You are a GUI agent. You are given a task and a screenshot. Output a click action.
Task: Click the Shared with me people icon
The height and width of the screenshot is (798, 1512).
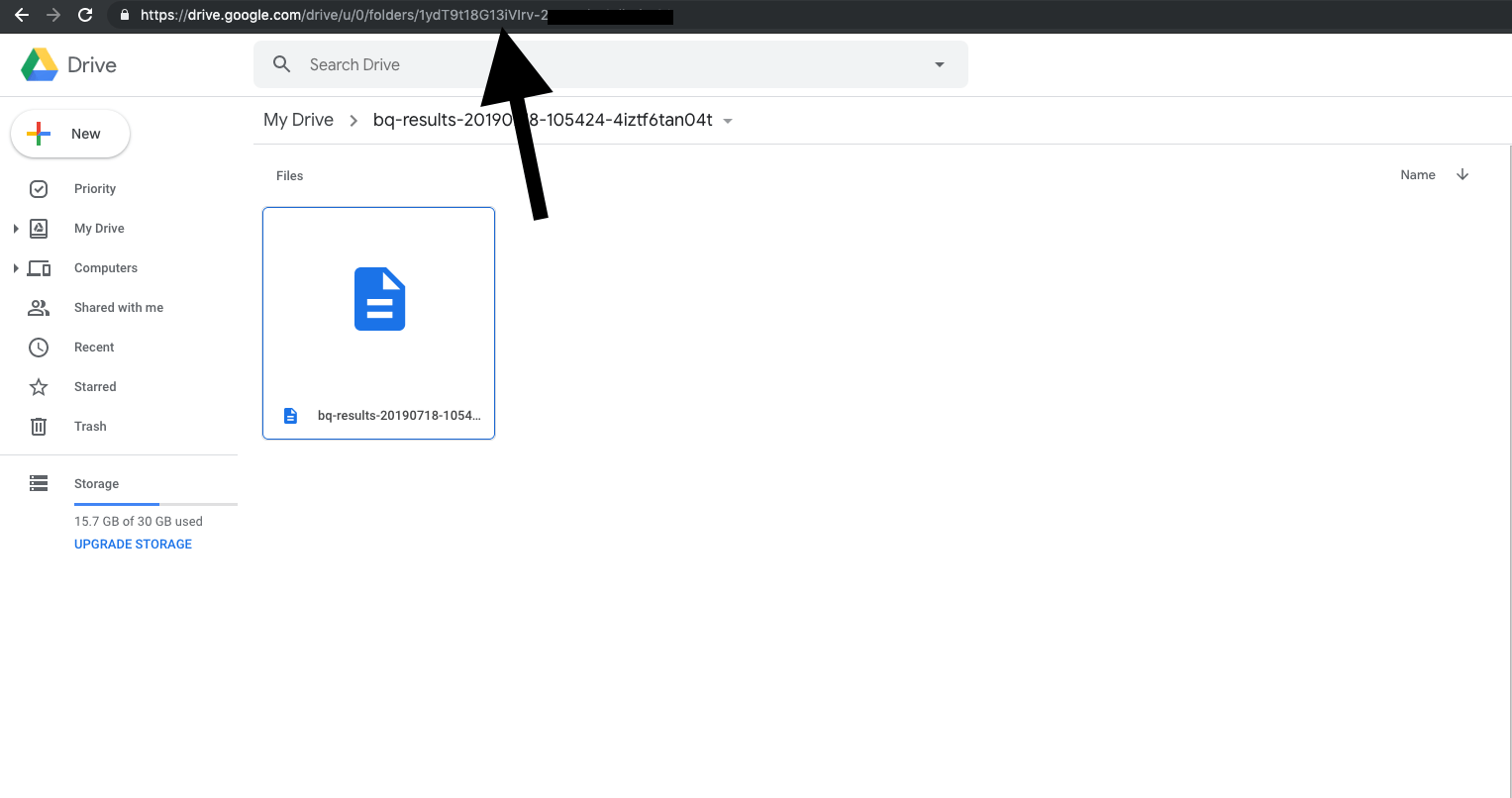point(39,308)
